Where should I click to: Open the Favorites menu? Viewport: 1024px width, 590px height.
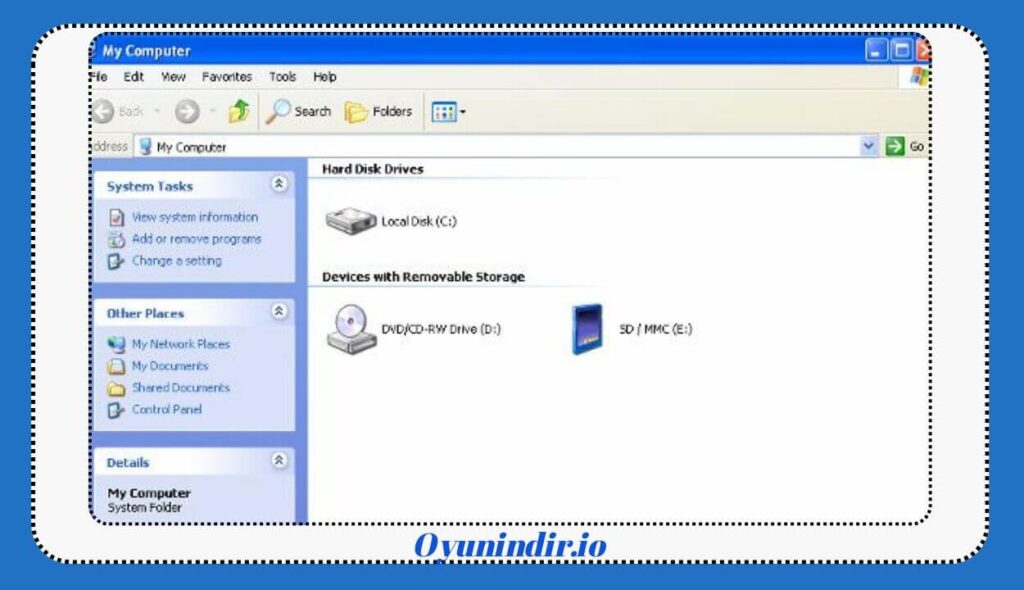tap(227, 76)
